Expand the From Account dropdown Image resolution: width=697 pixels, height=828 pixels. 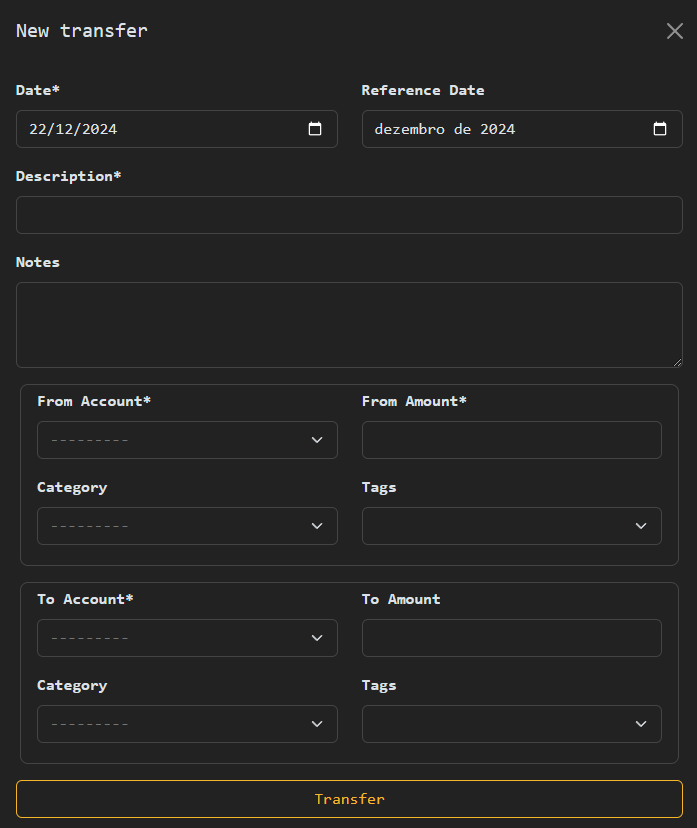[187, 440]
